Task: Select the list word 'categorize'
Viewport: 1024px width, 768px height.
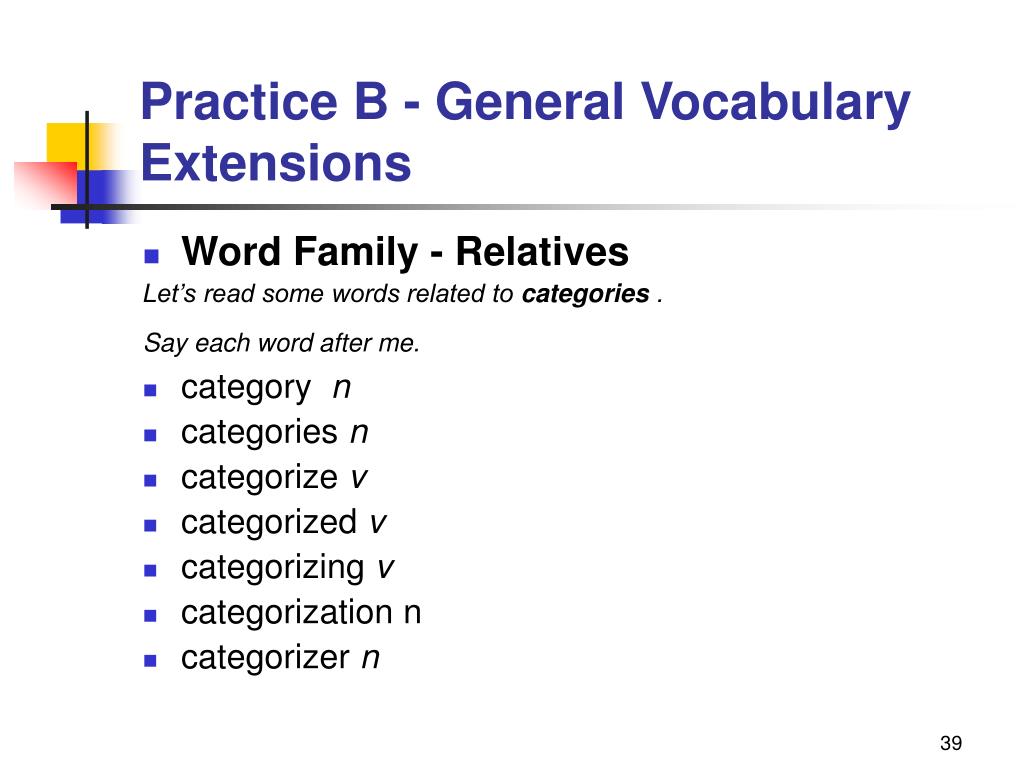Action: pos(259,478)
